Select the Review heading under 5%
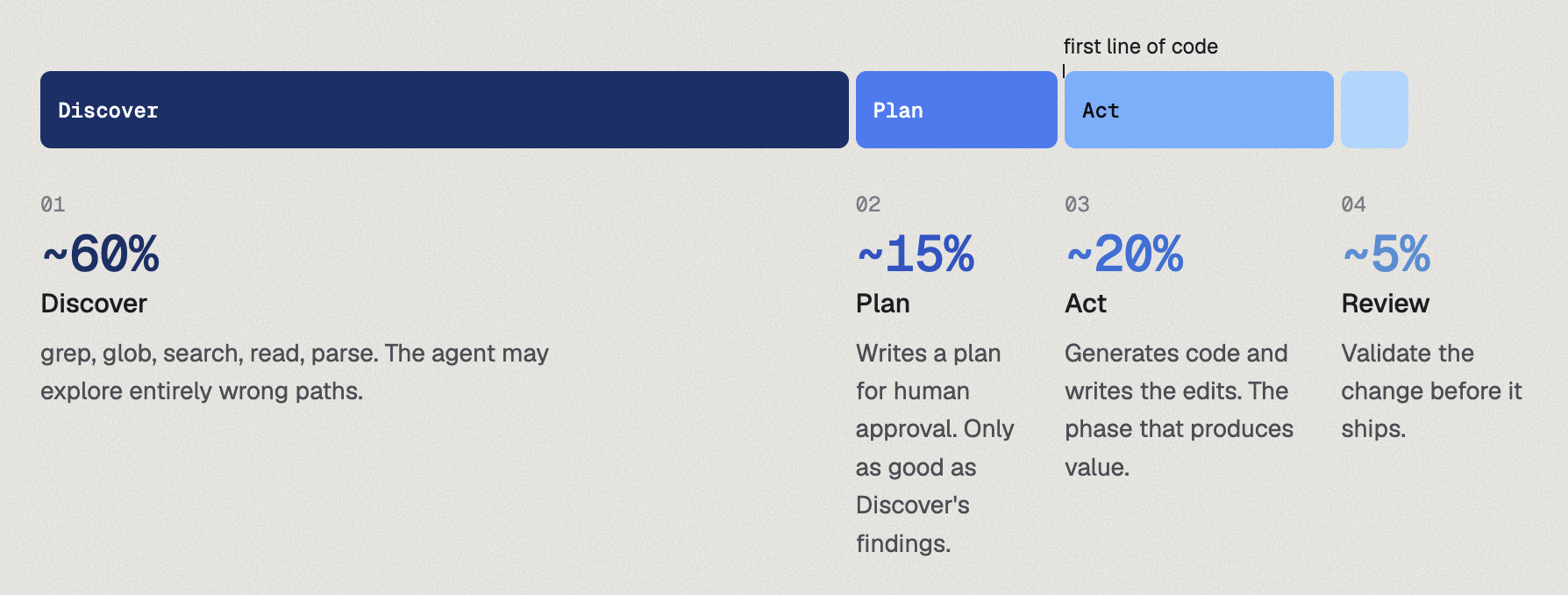 (1386, 304)
